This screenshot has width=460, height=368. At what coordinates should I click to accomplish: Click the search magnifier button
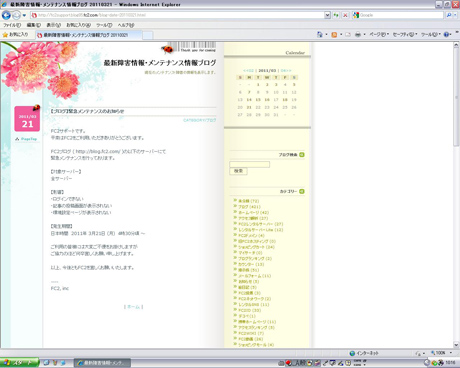(449, 15)
